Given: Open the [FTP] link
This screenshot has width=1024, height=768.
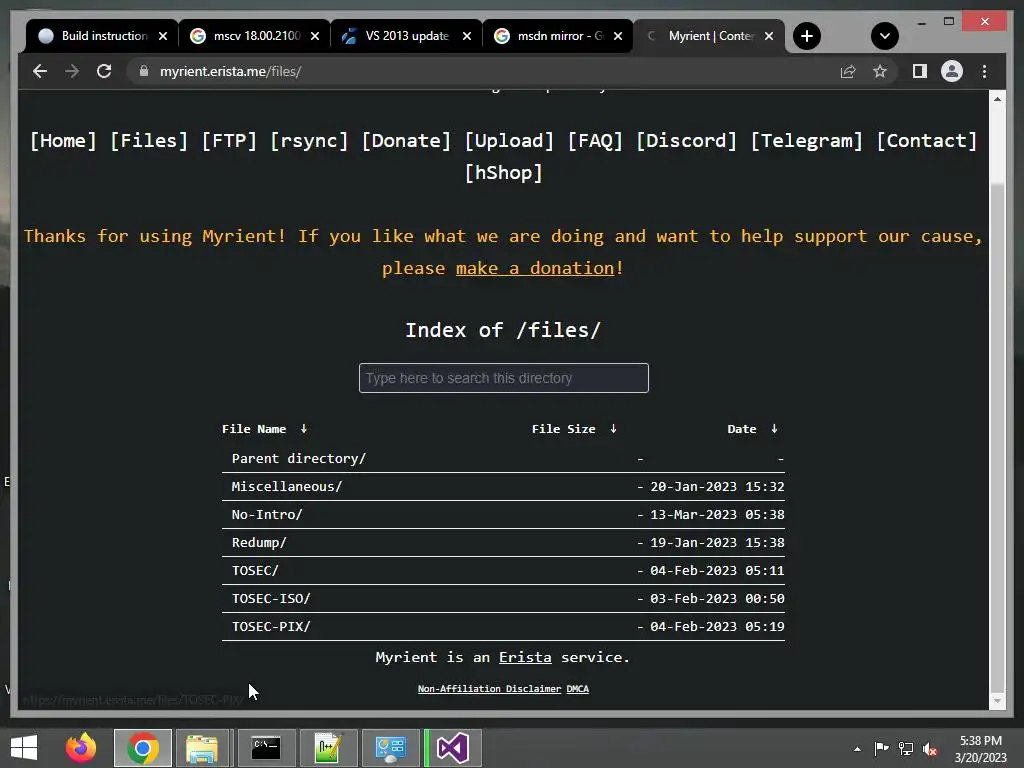Looking at the screenshot, I should (x=229, y=140).
